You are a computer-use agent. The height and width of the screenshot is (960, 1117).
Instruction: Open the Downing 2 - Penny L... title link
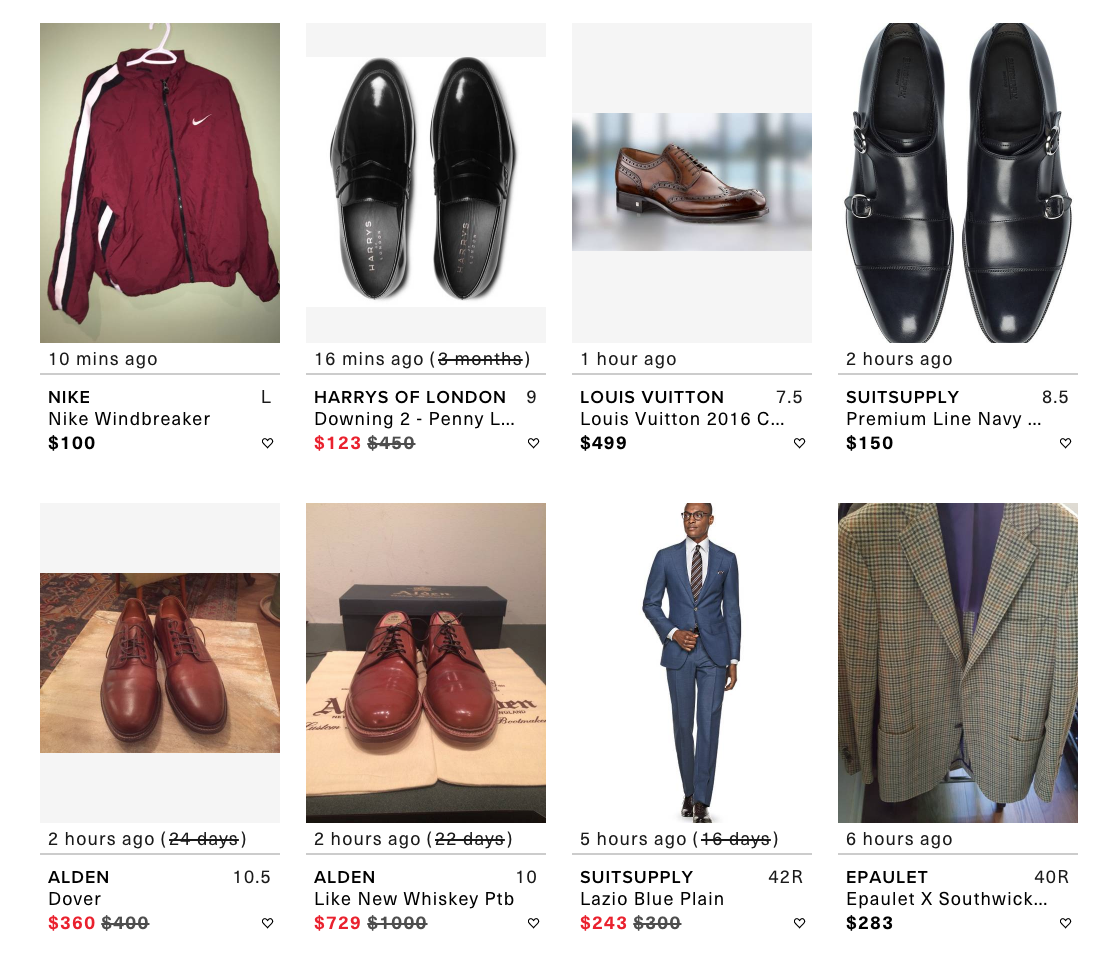411,419
